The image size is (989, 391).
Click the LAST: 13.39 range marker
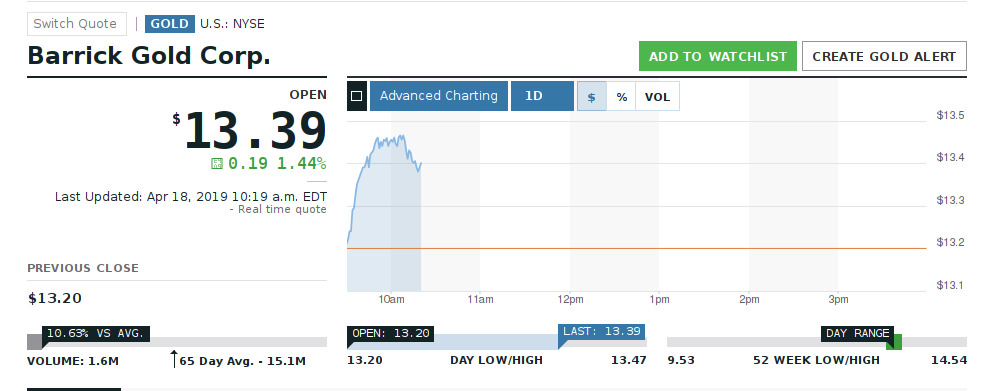pos(602,332)
